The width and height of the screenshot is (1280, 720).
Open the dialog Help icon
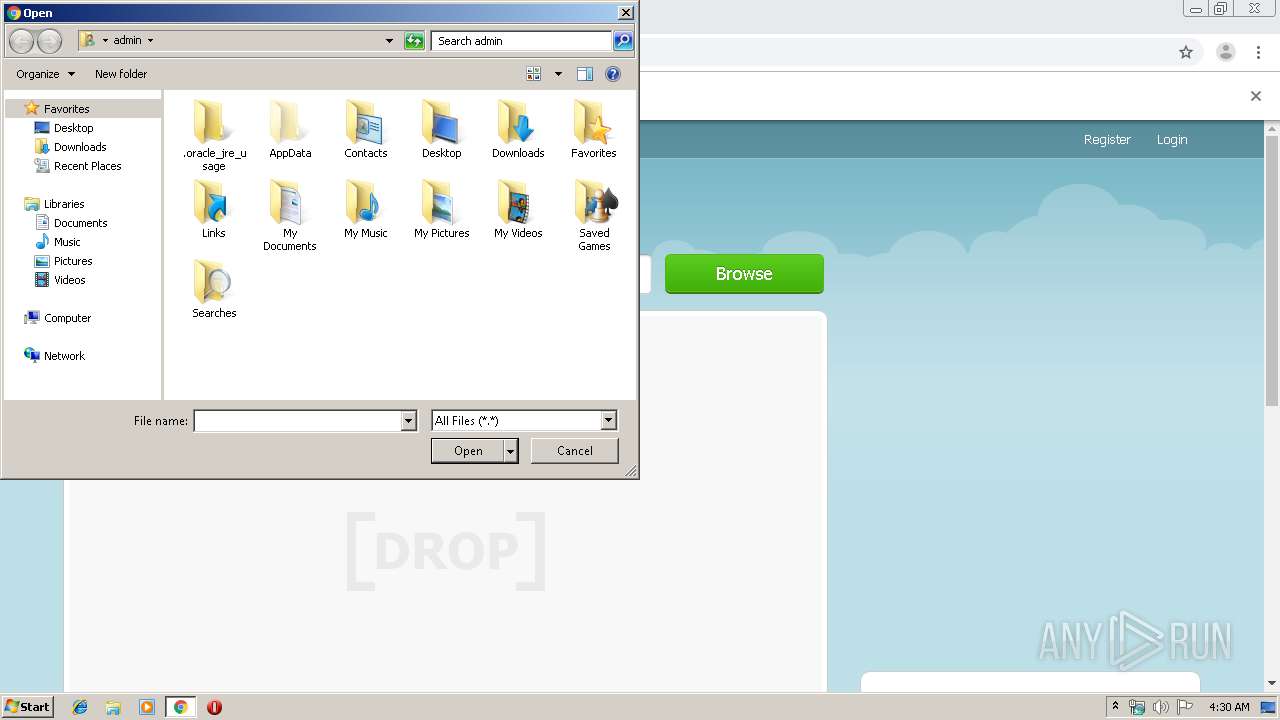pyautogui.click(x=613, y=74)
